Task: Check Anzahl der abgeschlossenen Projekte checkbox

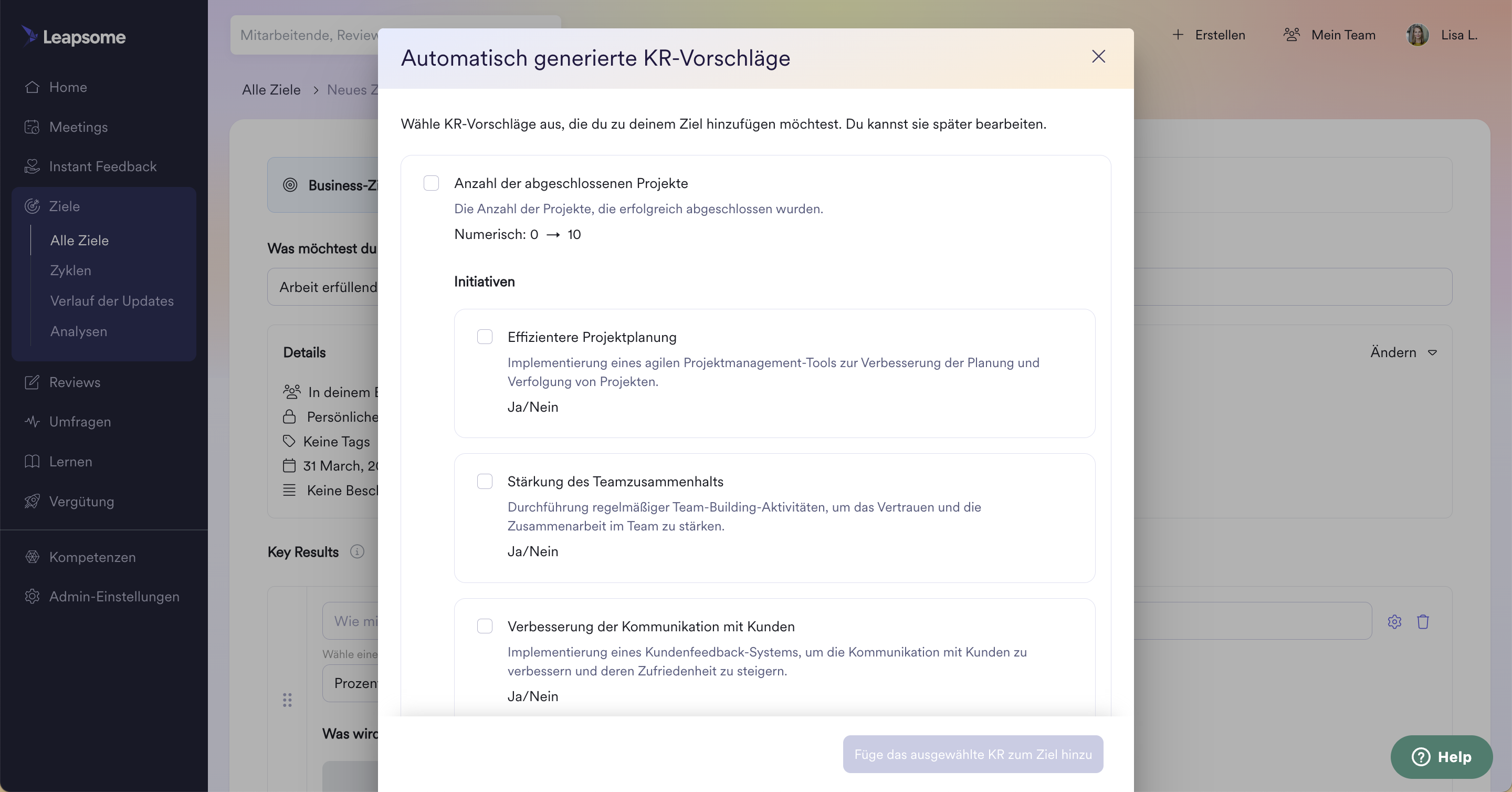Action: [x=432, y=183]
